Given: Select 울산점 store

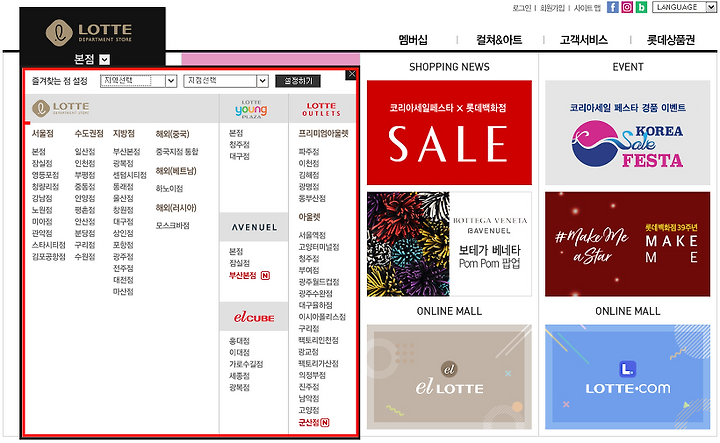Looking at the screenshot, I should tap(123, 198).
